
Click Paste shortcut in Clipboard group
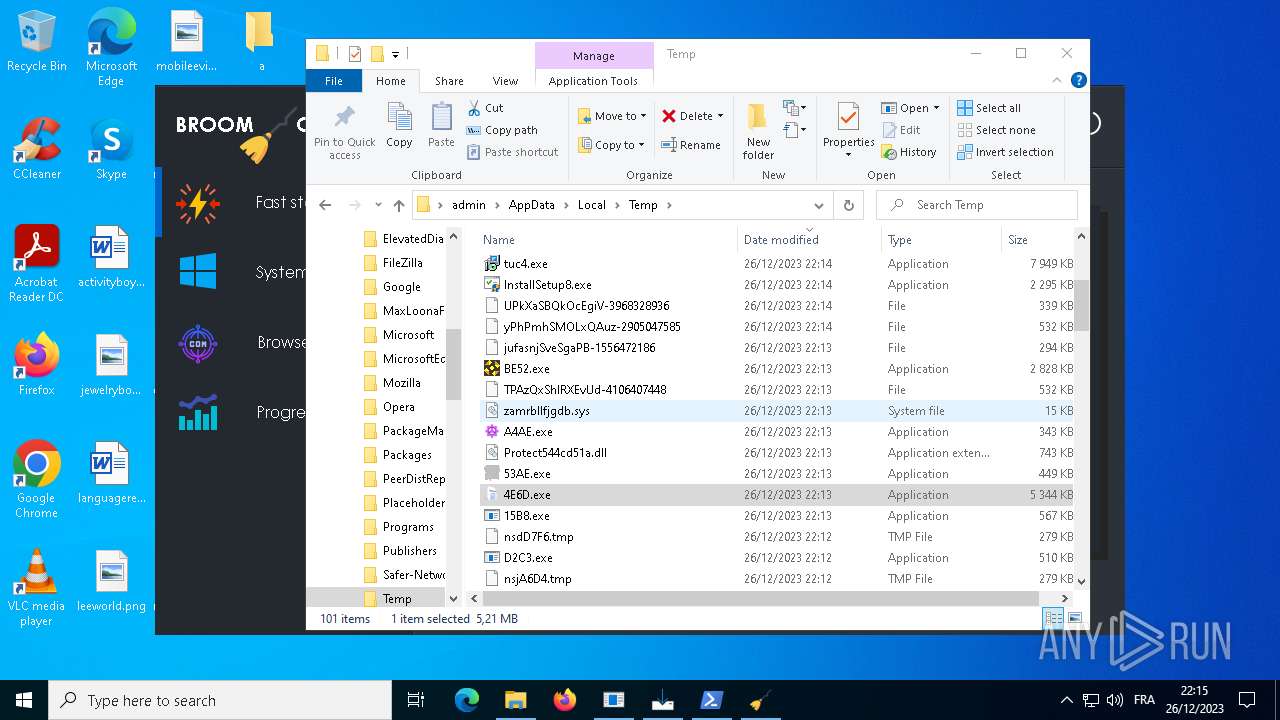(512, 152)
